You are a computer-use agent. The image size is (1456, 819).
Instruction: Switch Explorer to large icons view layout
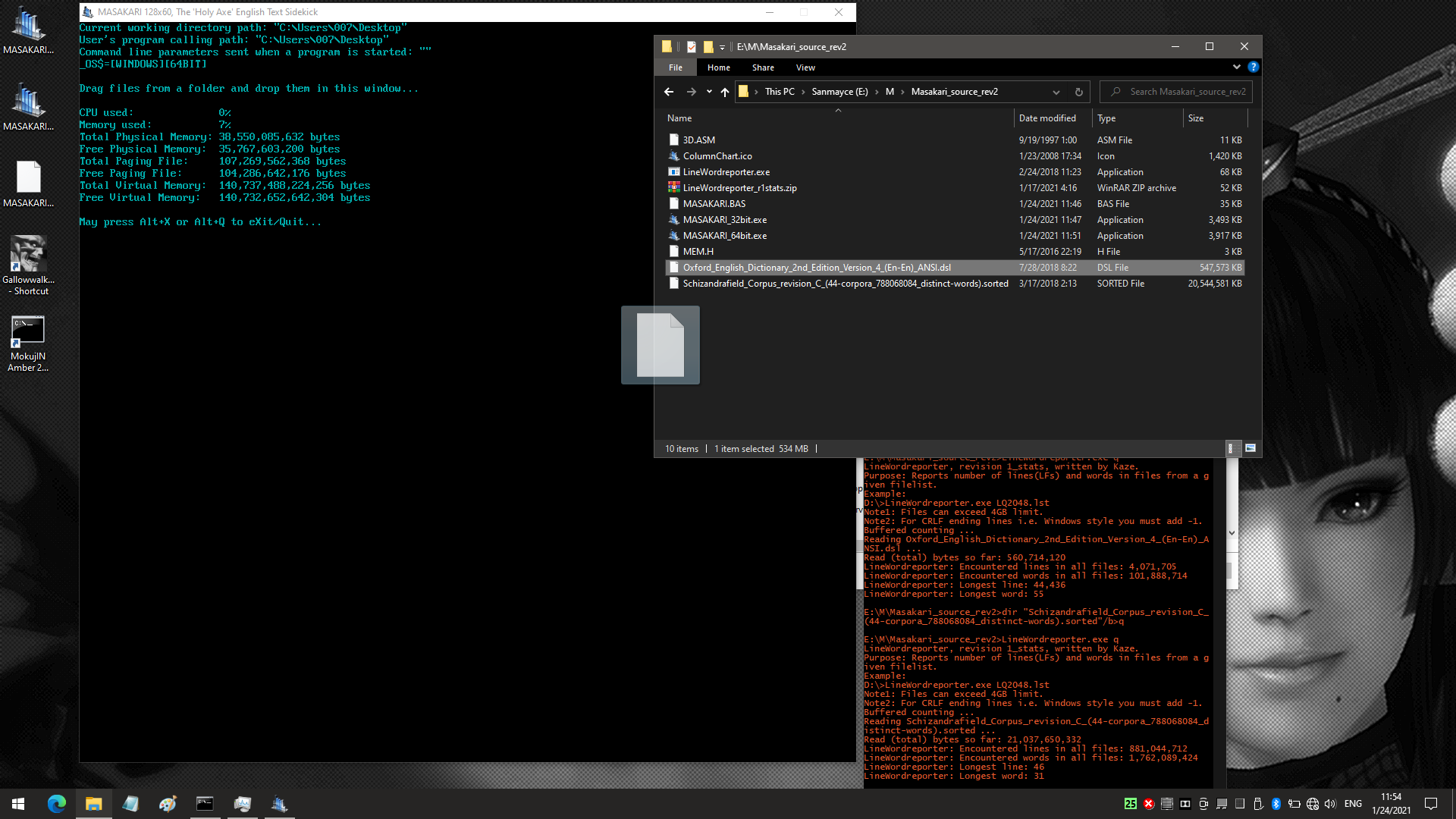1250,448
